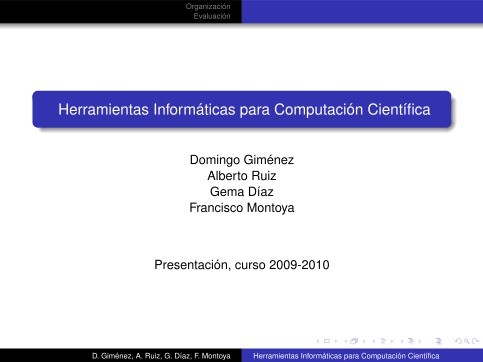Viewport: 483px width, 362px height.
Task: Click the go-forward curved arrow icon
Action: (x=475, y=341)
